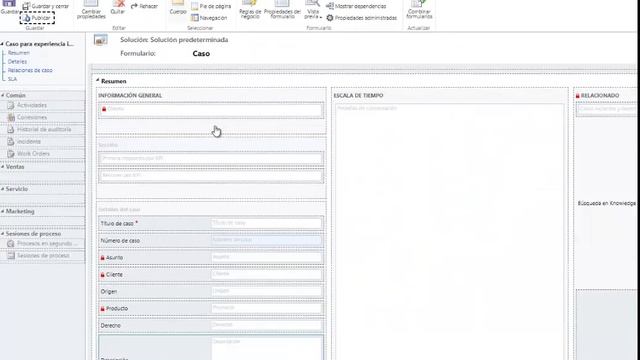Select the Derecho field row
The width and height of the screenshot is (640, 360).
(x=211, y=325)
